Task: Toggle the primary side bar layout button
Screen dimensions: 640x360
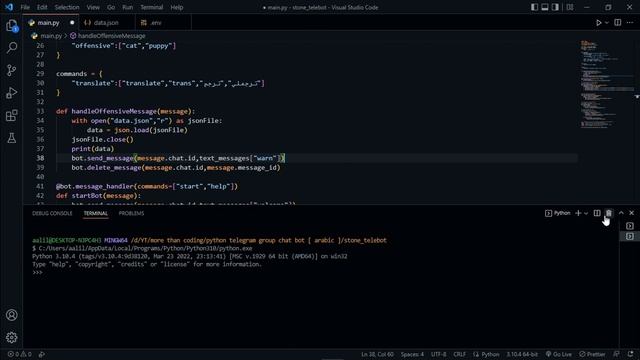Action: 534,7
